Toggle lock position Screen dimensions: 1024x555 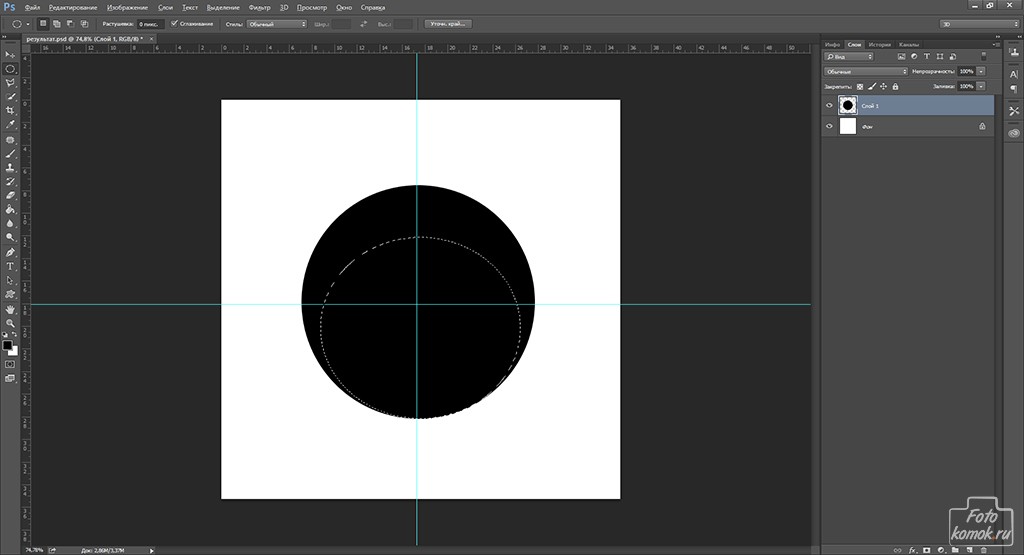click(x=884, y=86)
